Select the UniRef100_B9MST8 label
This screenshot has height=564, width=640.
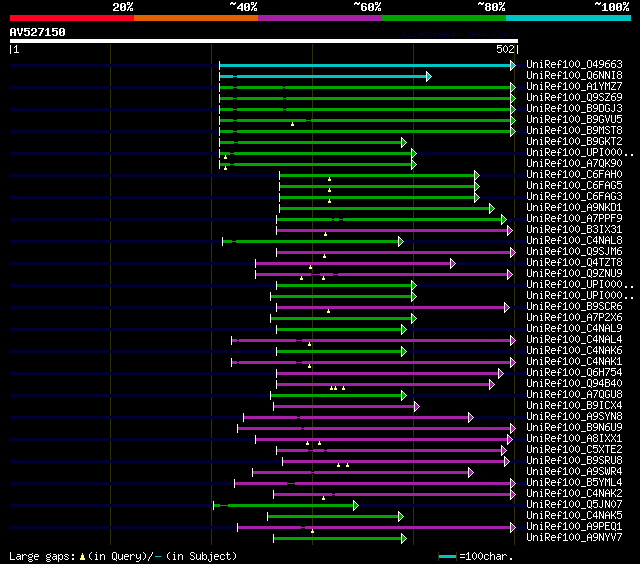[574, 131]
